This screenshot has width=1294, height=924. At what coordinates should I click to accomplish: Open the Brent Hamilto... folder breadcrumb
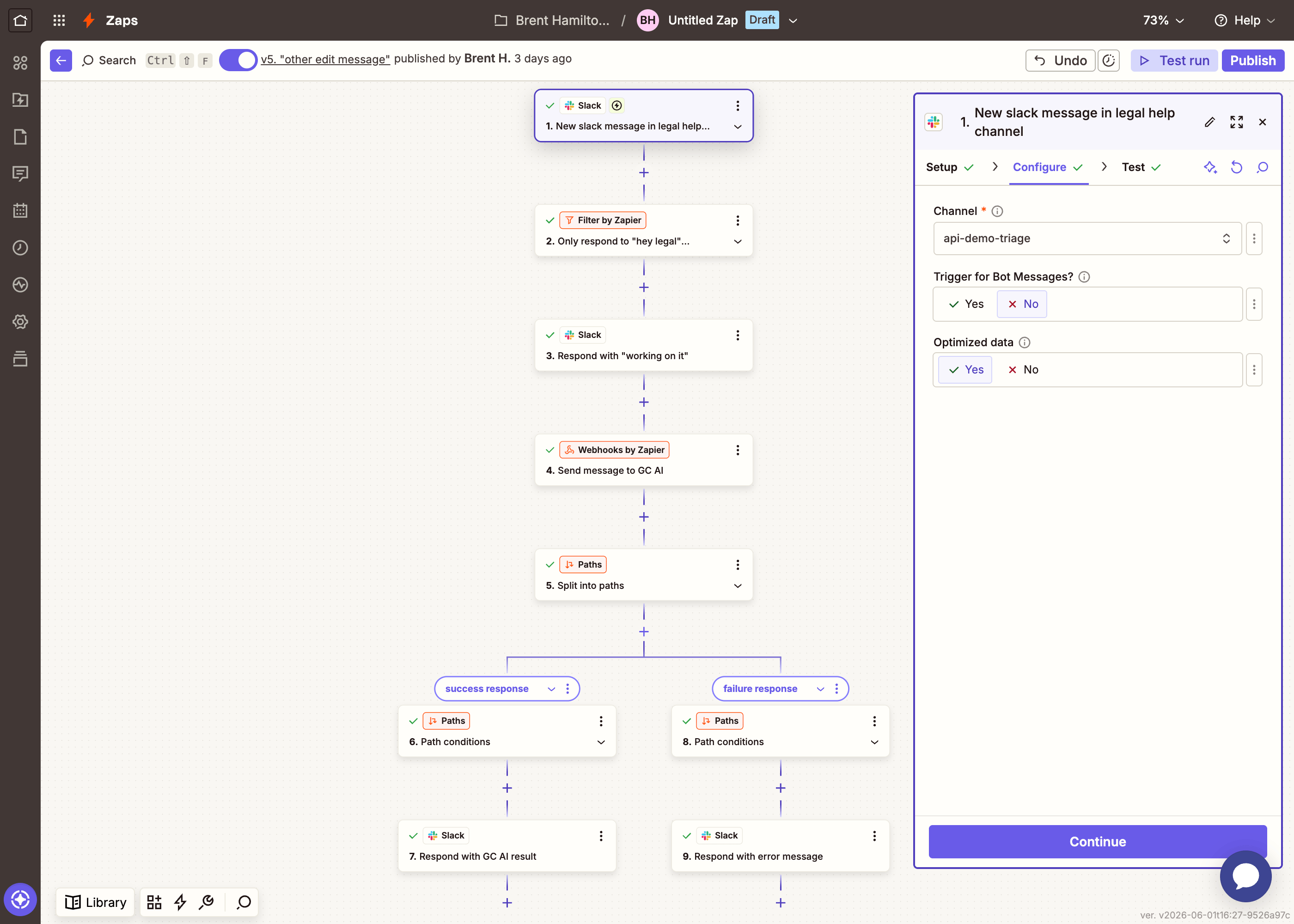click(552, 20)
